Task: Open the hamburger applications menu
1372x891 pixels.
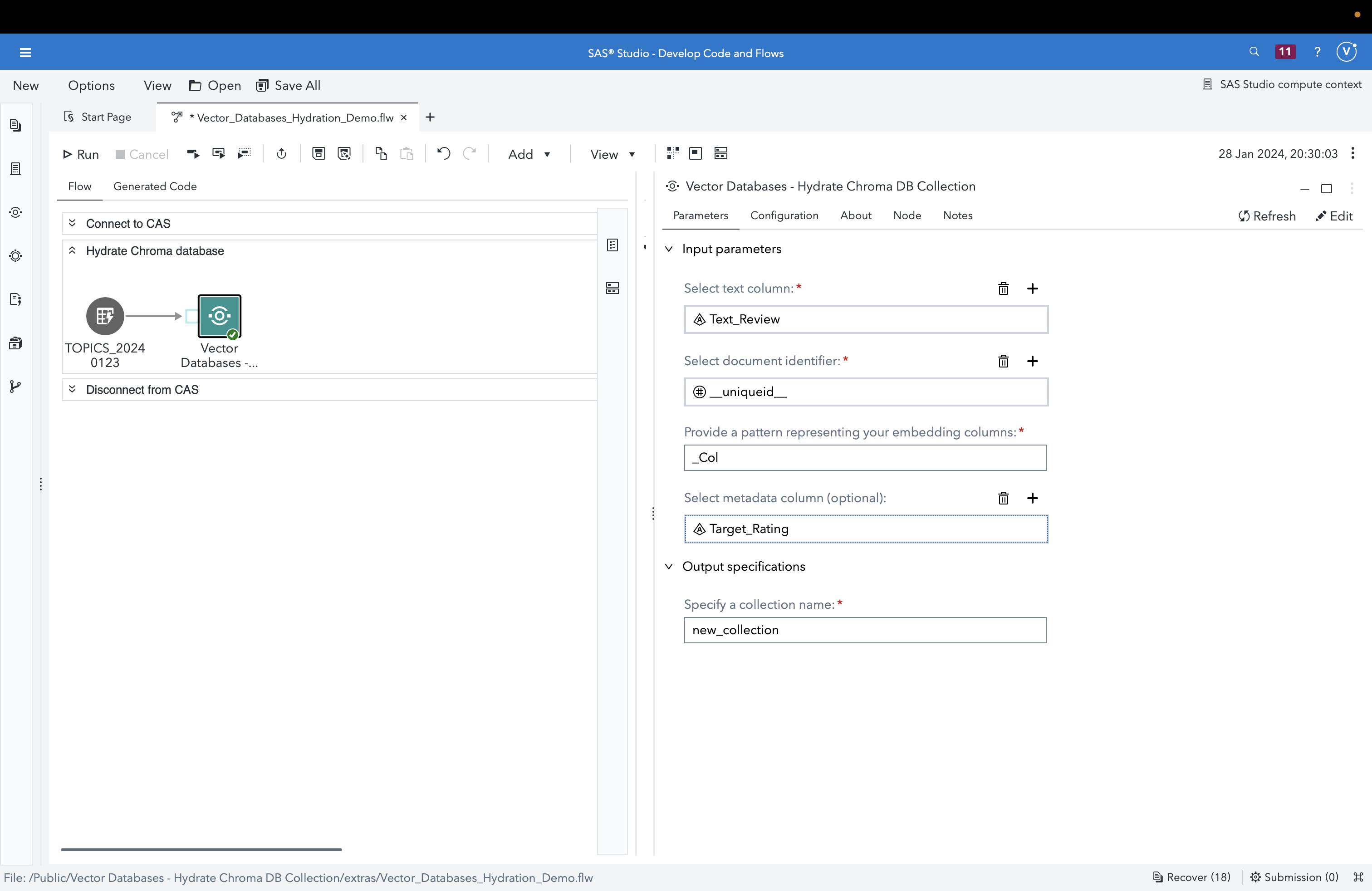Action: [25, 53]
